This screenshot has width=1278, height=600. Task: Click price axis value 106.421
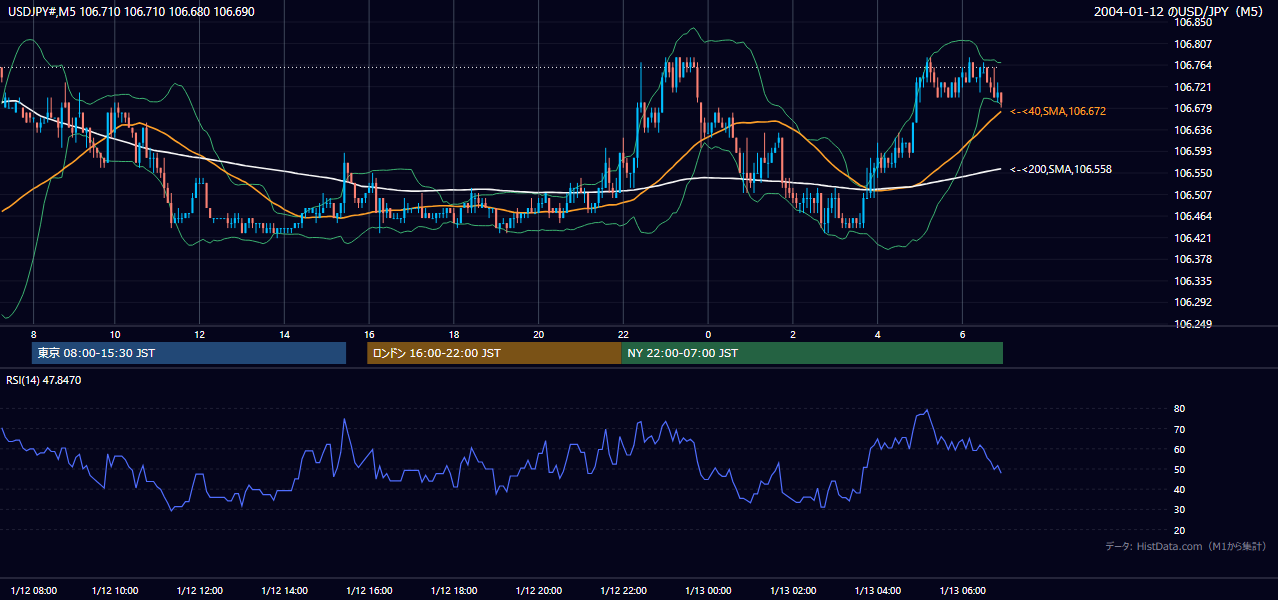coord(1192,238)
